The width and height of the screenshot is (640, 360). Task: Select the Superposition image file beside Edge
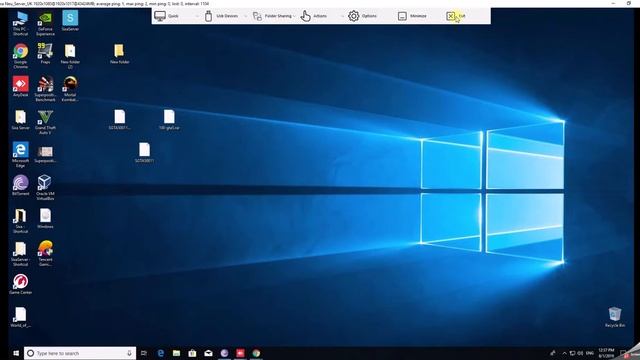tap(45, 154)
